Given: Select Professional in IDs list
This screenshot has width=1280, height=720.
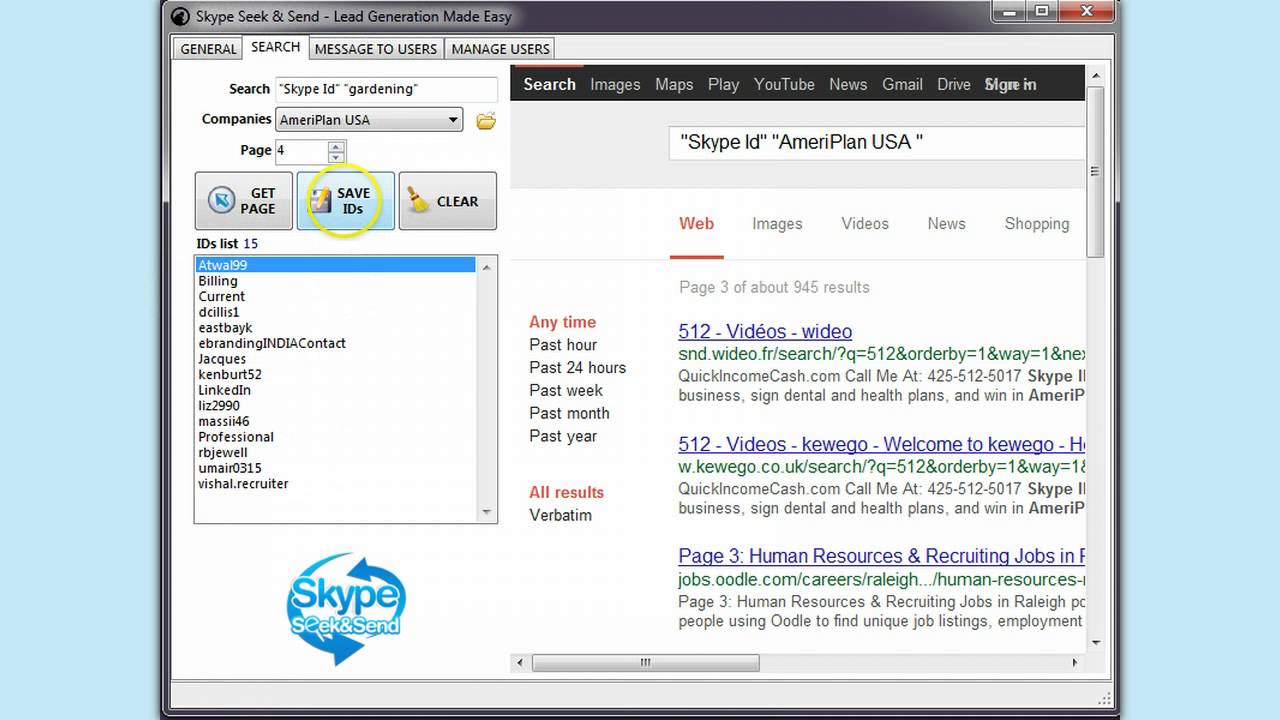Looking at the screenshot, I should pos(335,437).
